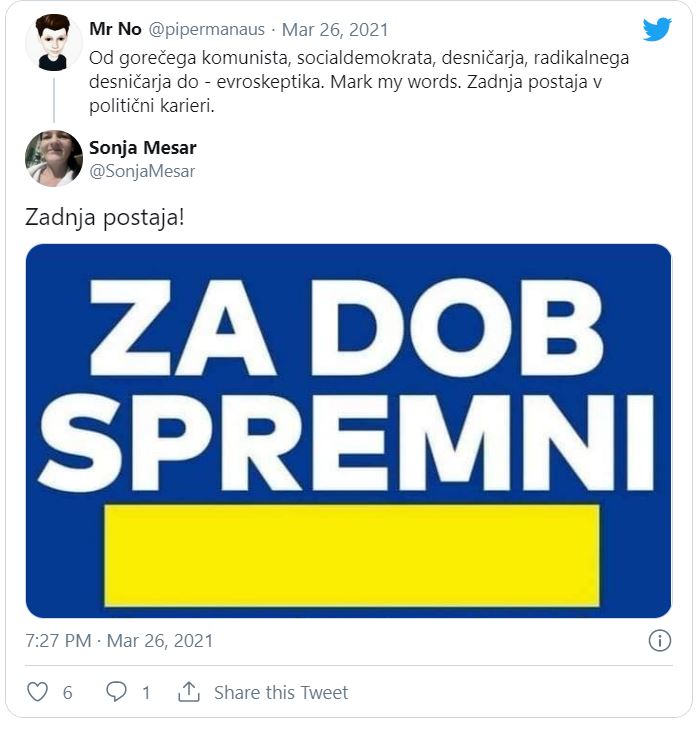Click the like count number 6
Screen dimensions: 699x734
tap(68, 692)
